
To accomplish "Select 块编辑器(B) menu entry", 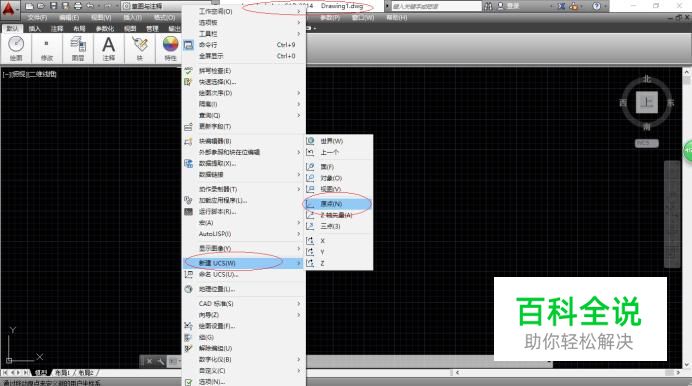I will pos(244,141).
